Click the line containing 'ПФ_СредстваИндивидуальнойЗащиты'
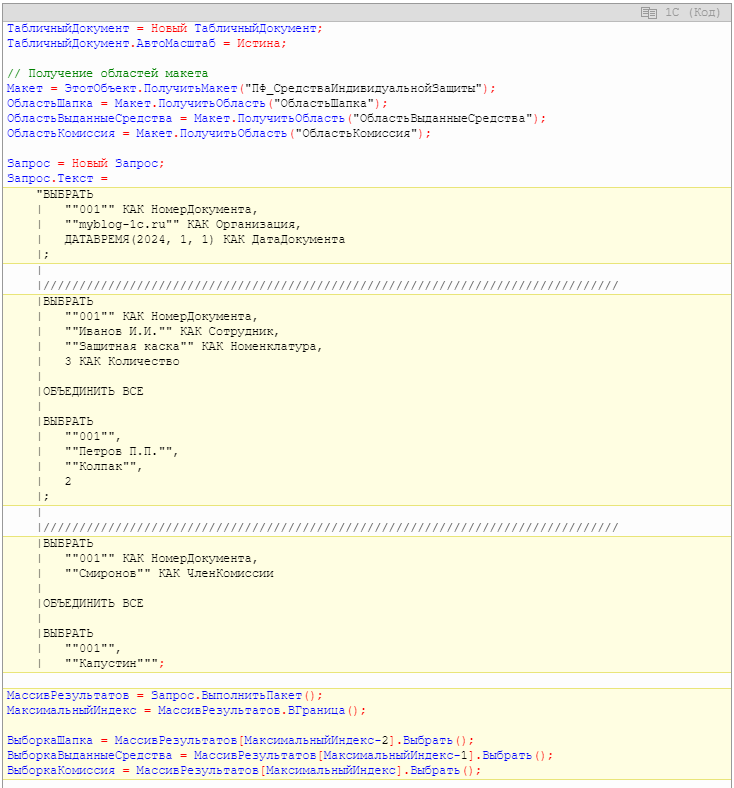 tap(251, 88)
